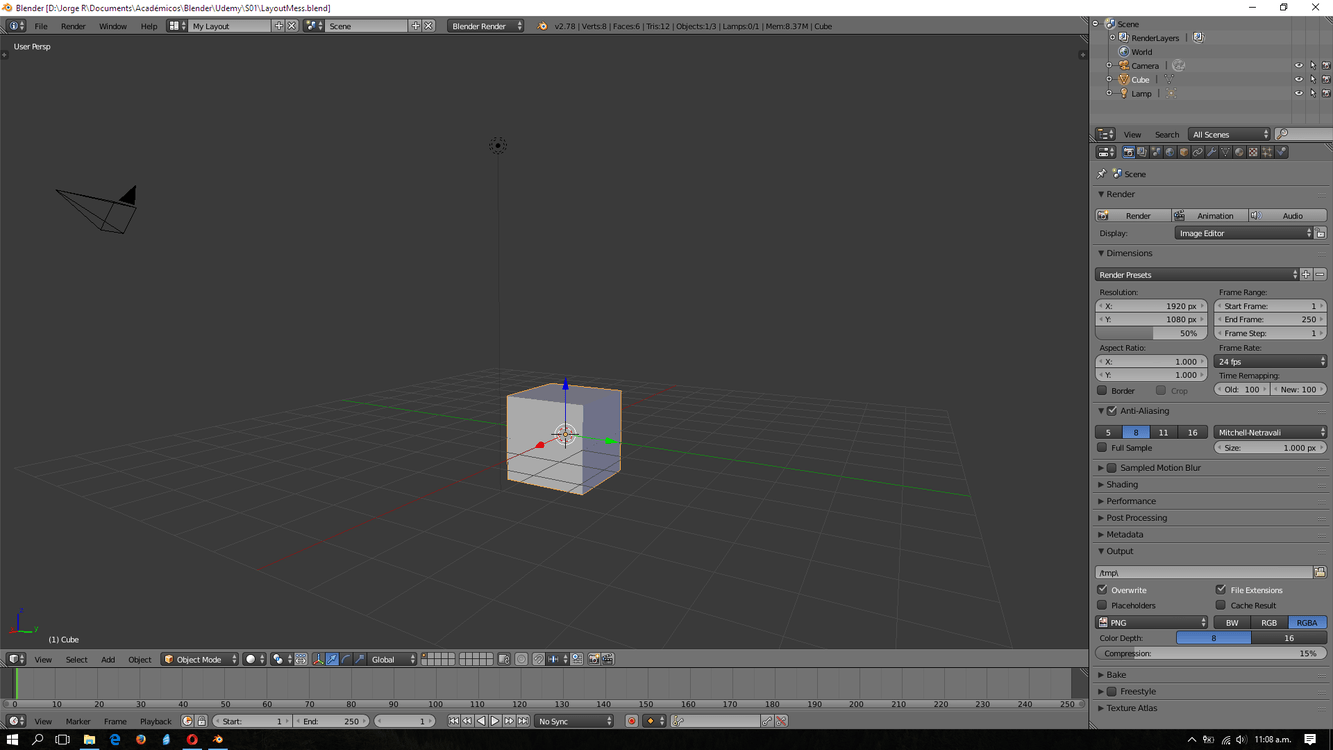This screenshot has height=750, width=1333.
Task: Open the Texture checkerboard properties icon
Action: [1253, 153]
